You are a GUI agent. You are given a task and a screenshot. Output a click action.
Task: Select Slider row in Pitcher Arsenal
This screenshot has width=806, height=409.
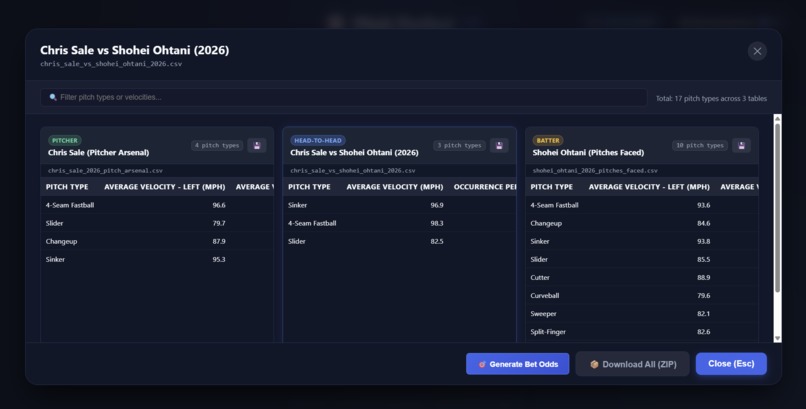point(157,223)
